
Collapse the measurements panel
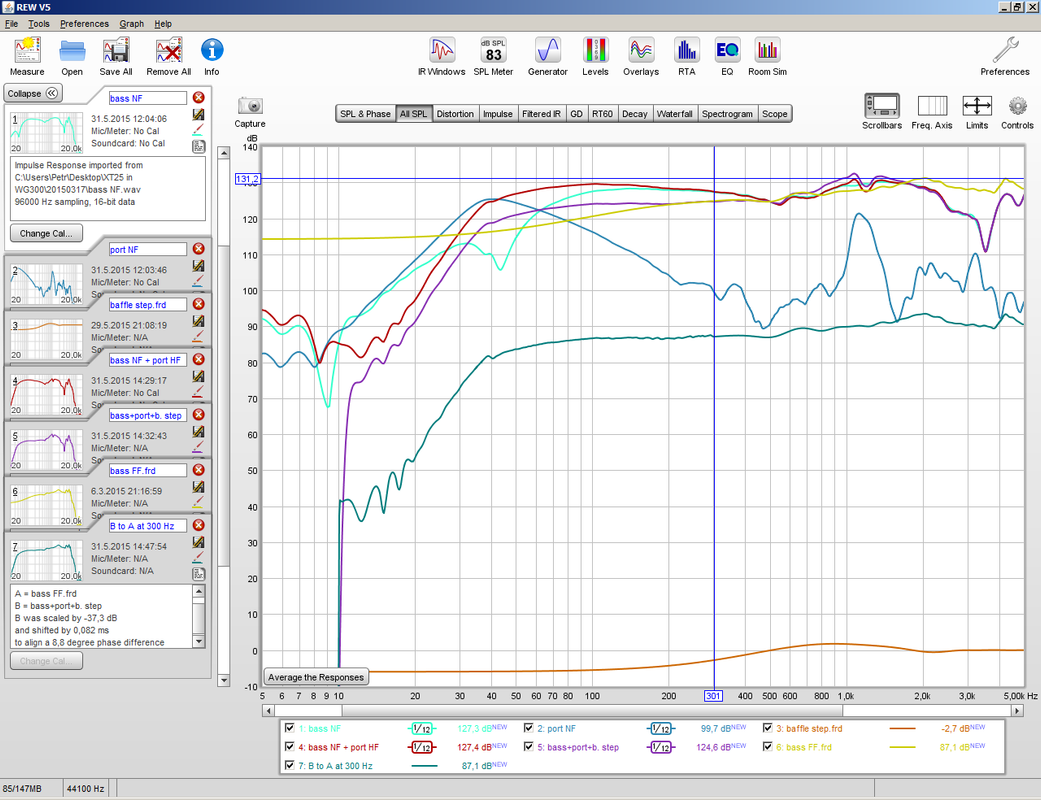[x=33, y=94]
